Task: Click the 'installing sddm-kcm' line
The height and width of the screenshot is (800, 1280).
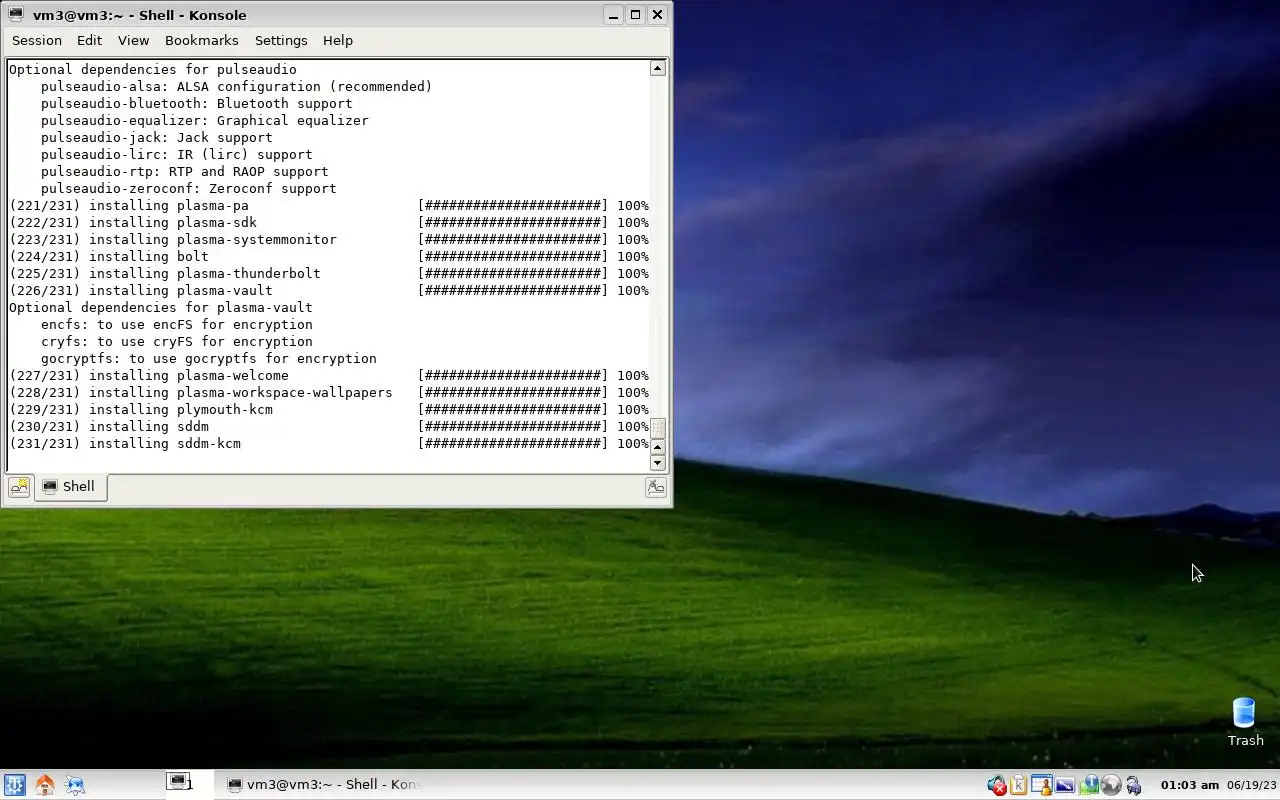Action: pyautogui.click(x=329, y=443)
